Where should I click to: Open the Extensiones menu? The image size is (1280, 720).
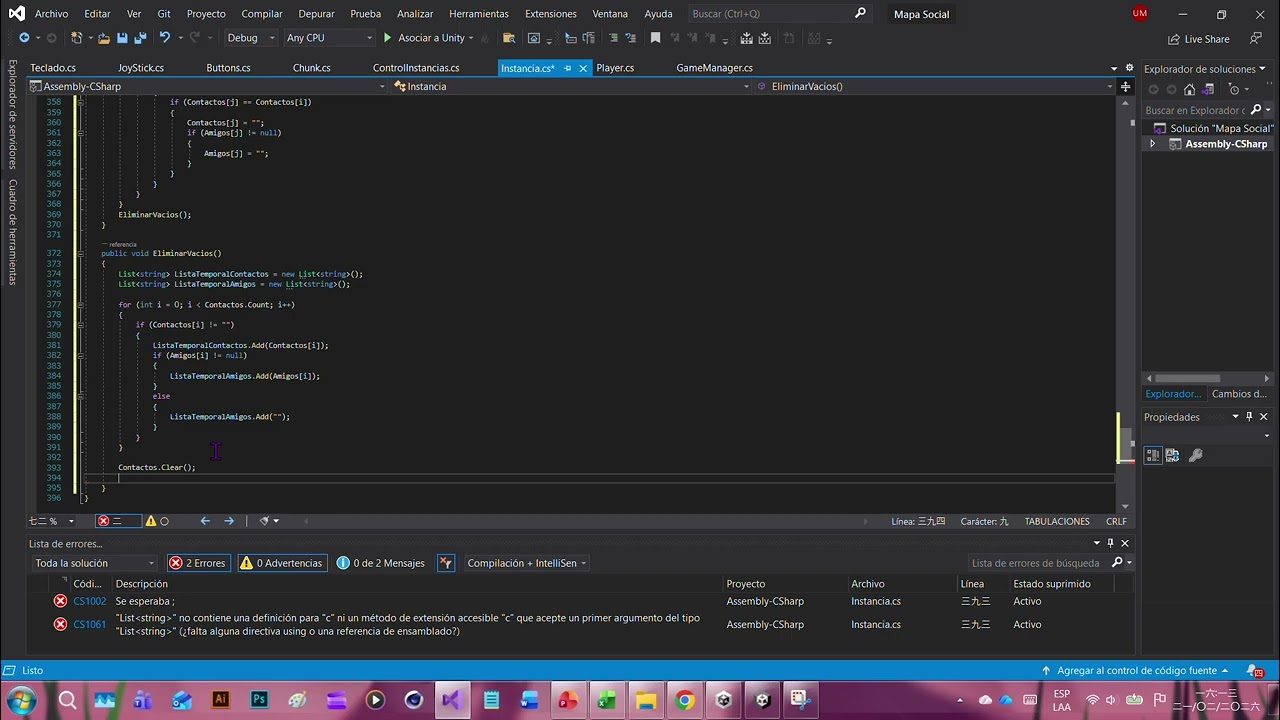(551, 14)
